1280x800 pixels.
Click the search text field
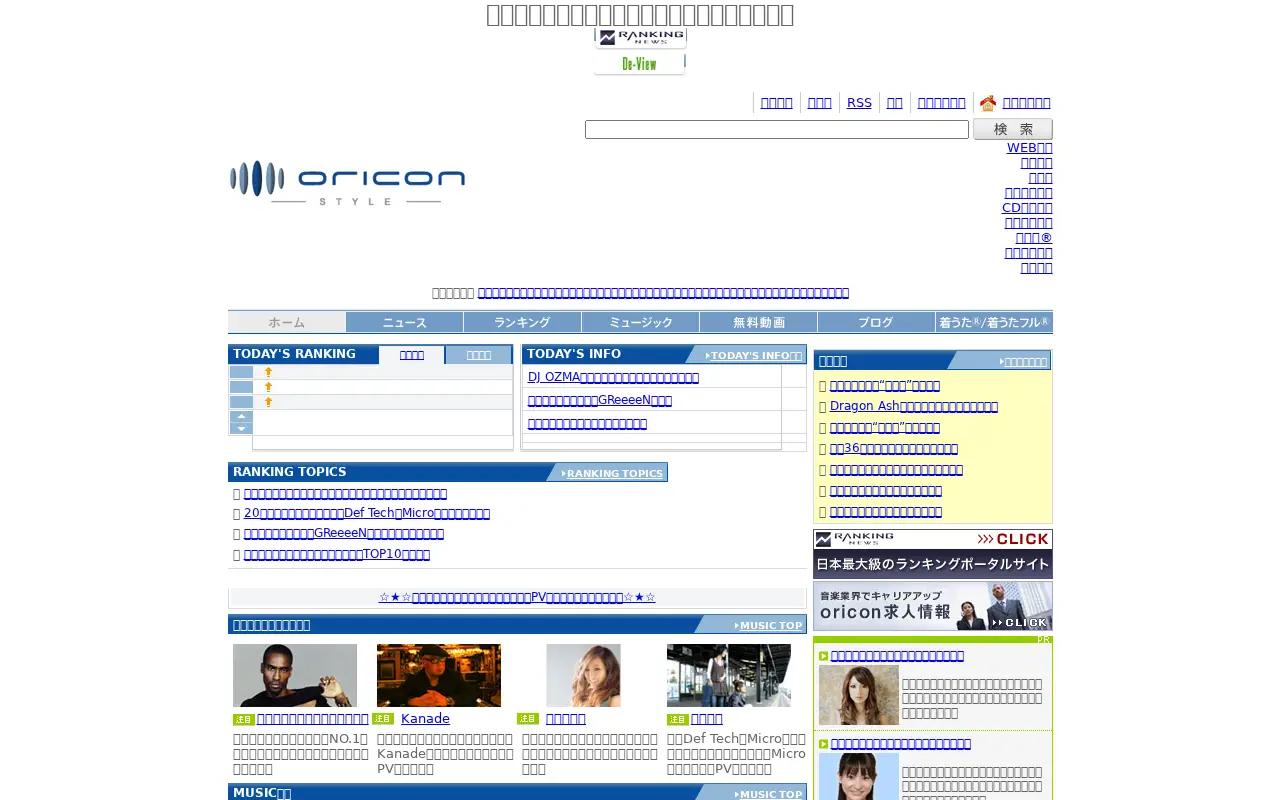(x=777, y=130)
